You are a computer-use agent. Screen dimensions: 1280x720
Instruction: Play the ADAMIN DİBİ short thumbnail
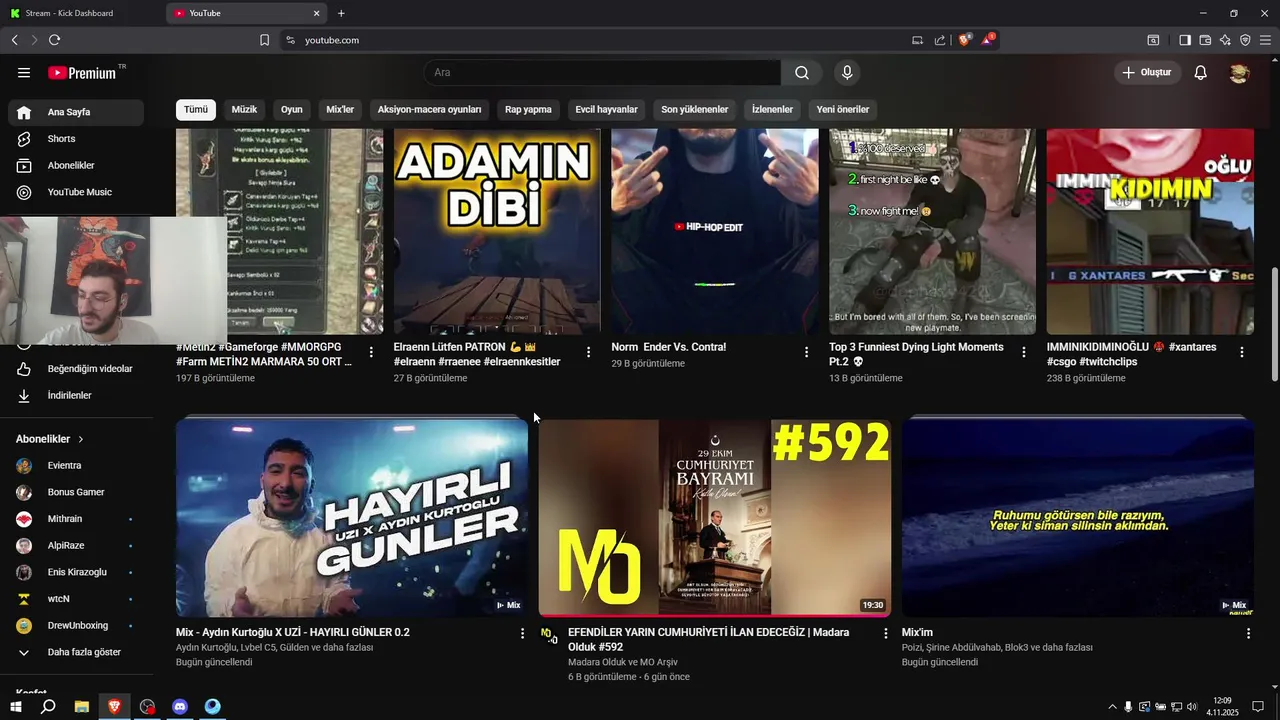(x=497, y=231)
